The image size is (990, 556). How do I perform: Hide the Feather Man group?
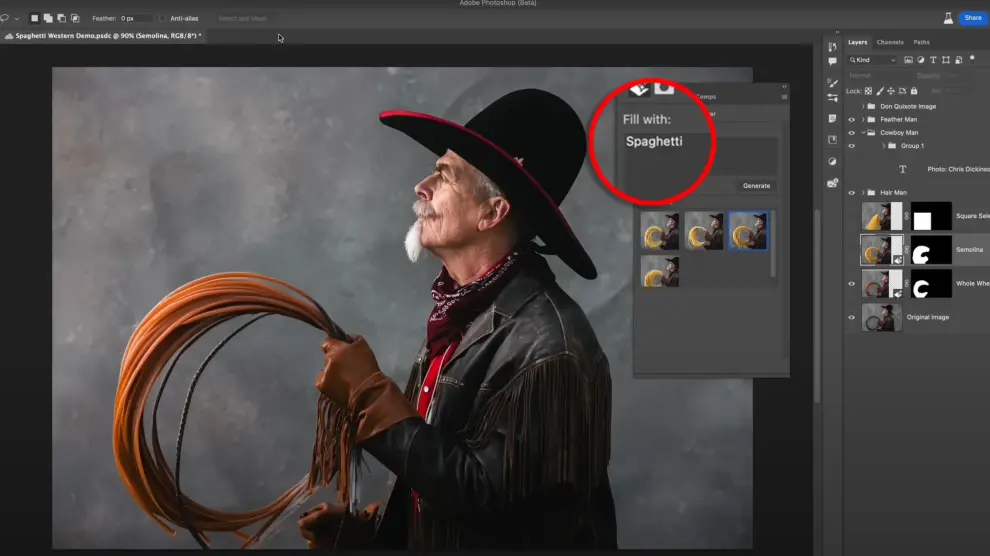coord(852,119)
